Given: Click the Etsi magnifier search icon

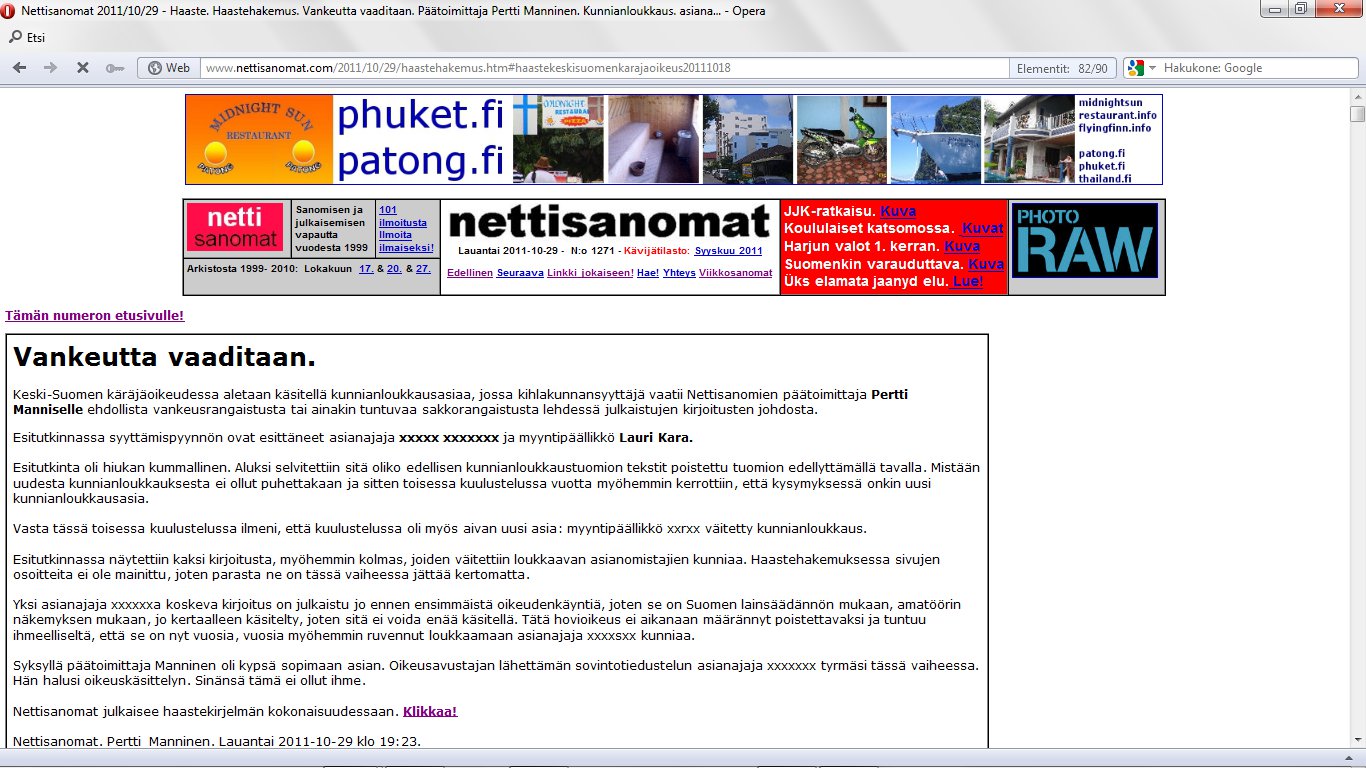Looking at the screenshot, I should tap(15, 38).
